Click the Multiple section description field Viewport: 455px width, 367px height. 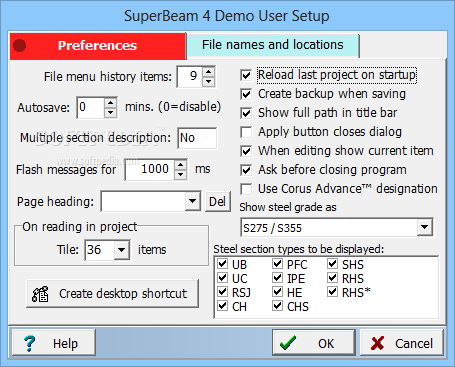[197, 138]
